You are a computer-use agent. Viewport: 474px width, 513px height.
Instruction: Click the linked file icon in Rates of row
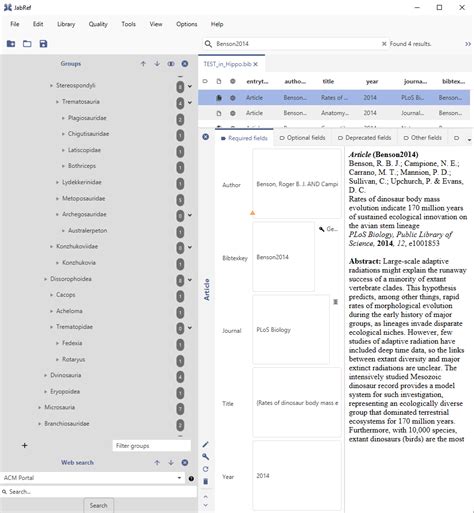(x=219, y=98)
